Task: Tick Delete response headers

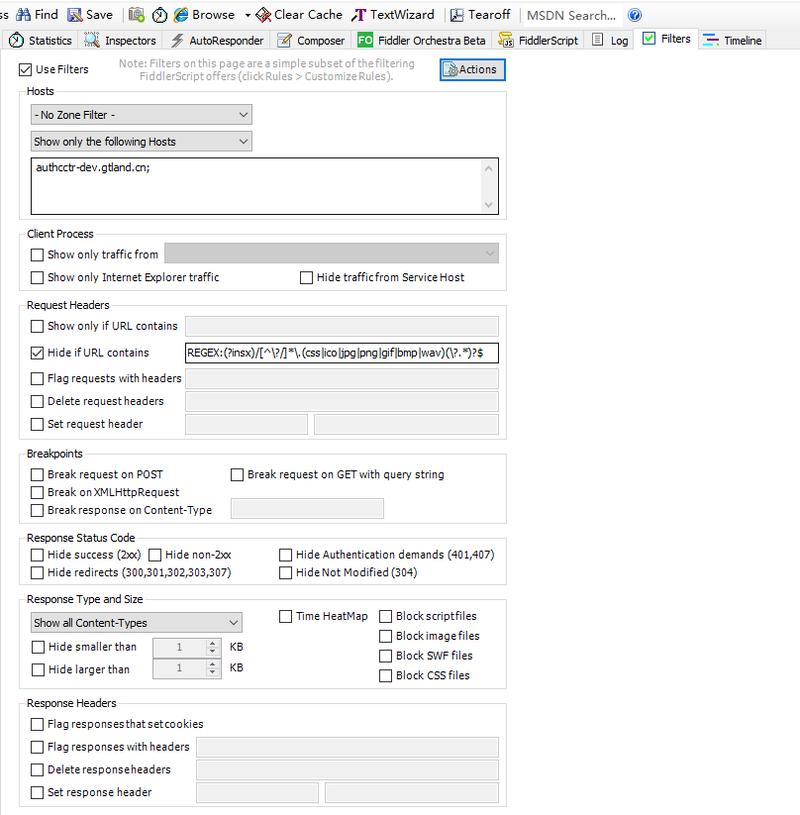Action: click(37, 770)
